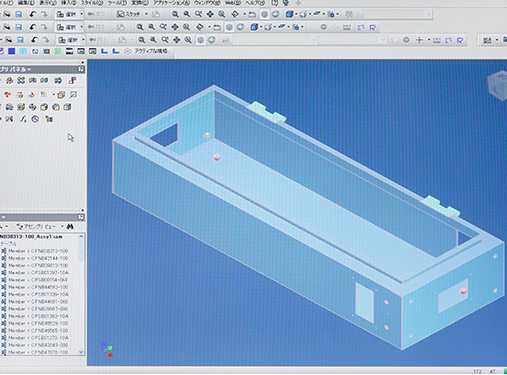Click the binoculars find icon in assembly panel
507x375 pixels.
70,227
